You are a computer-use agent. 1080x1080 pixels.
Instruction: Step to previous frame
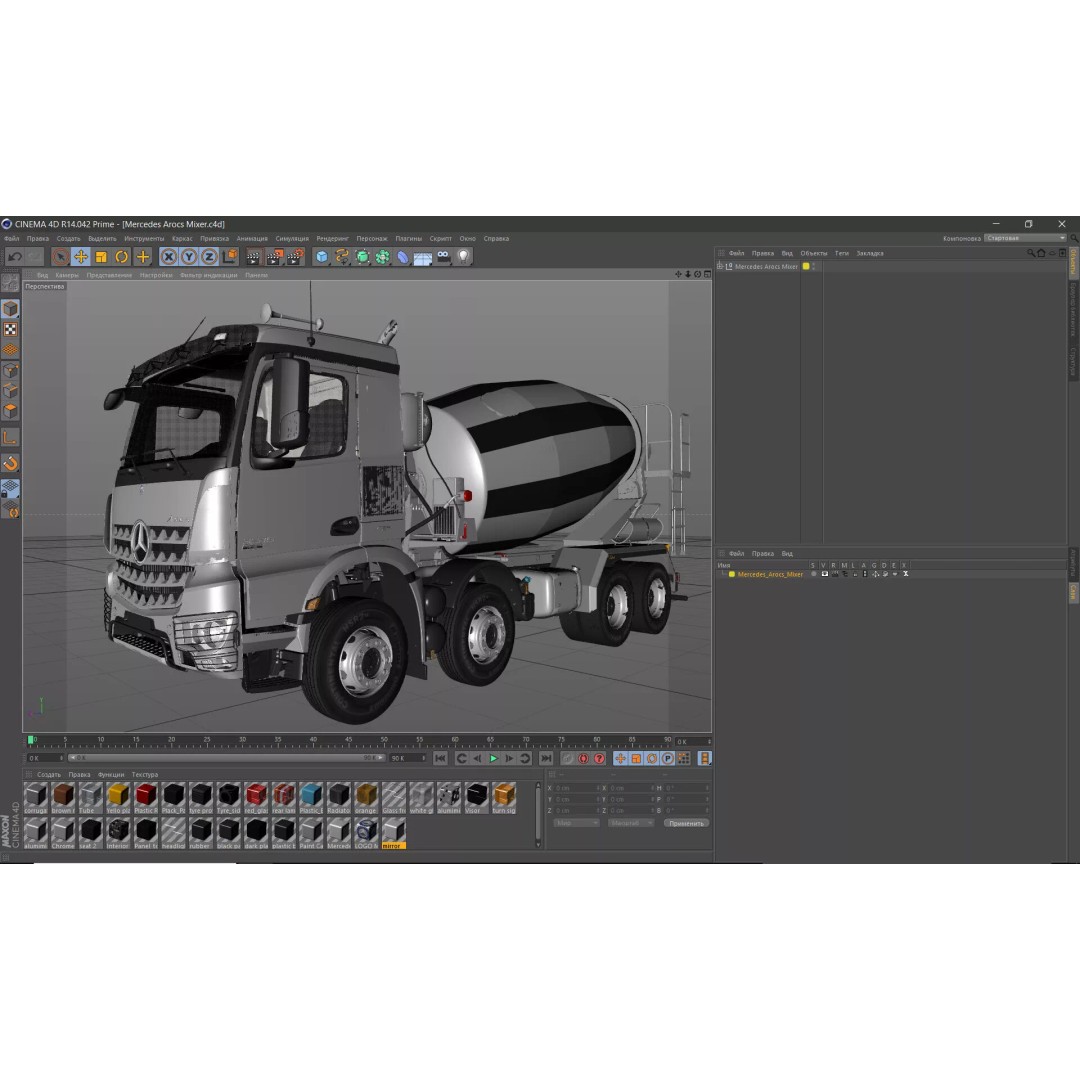pyautogui.click(x=477, y=758)
